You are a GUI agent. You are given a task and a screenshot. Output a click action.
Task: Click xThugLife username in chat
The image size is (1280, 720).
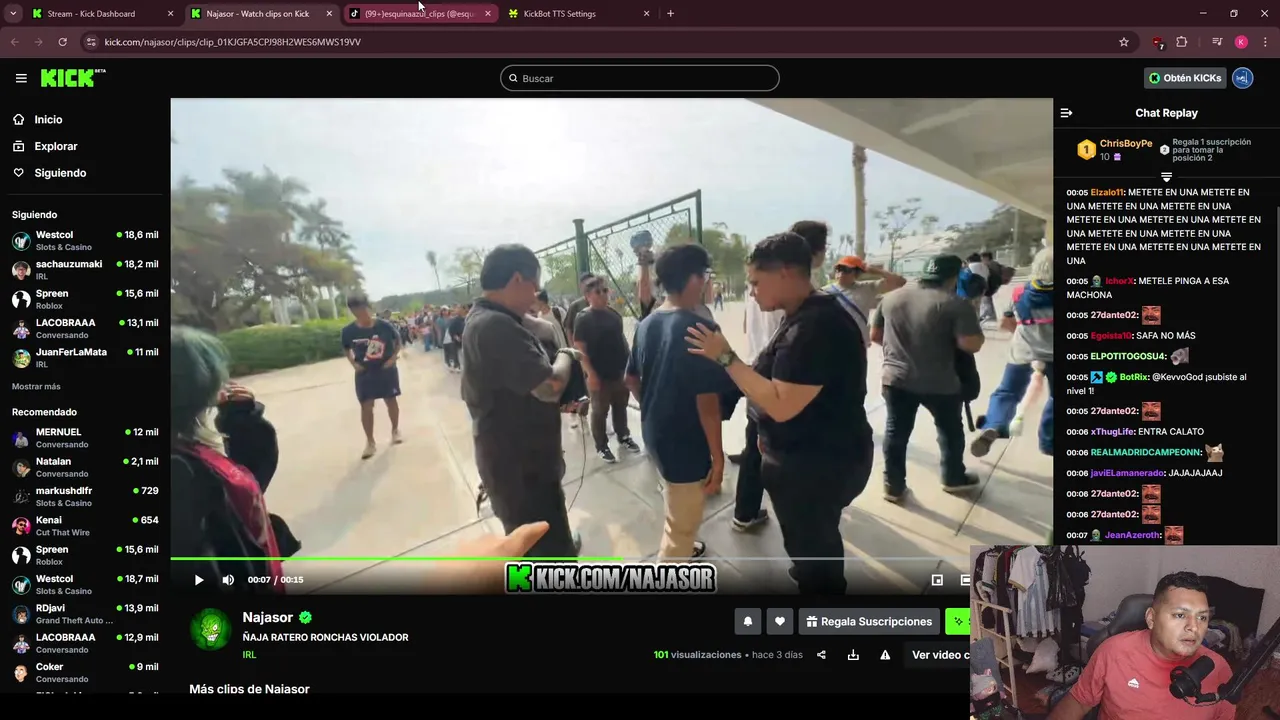pyautogui.click(x=1112, y=431)
